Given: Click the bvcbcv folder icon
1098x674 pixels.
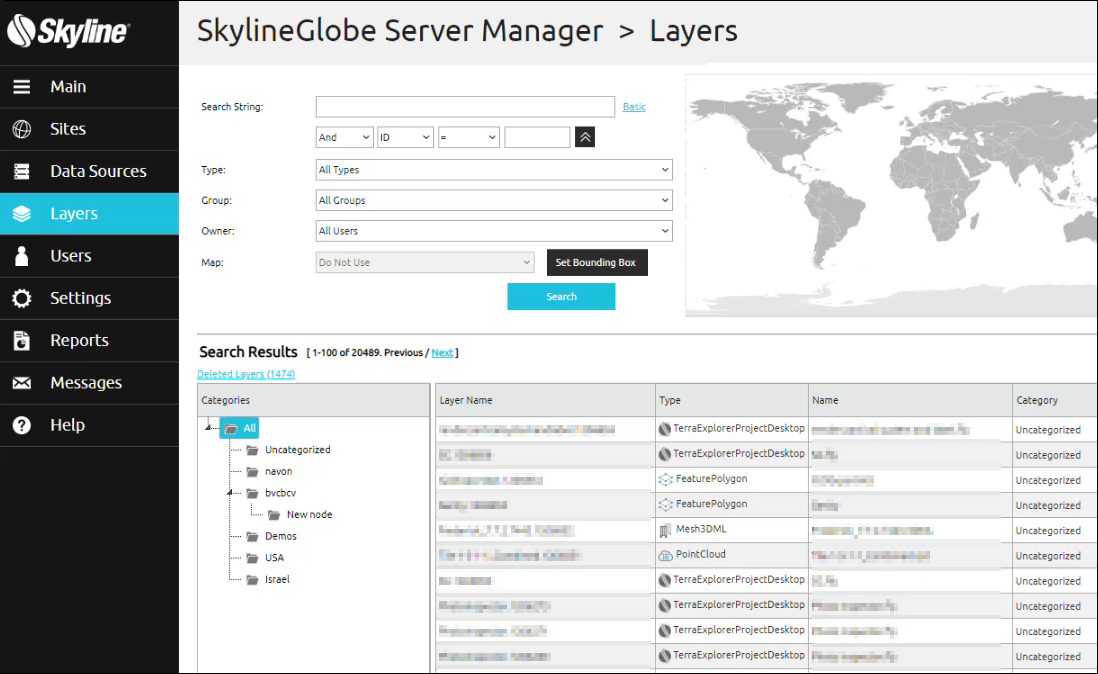Looking at the screenshot, I should click(252, 493).
